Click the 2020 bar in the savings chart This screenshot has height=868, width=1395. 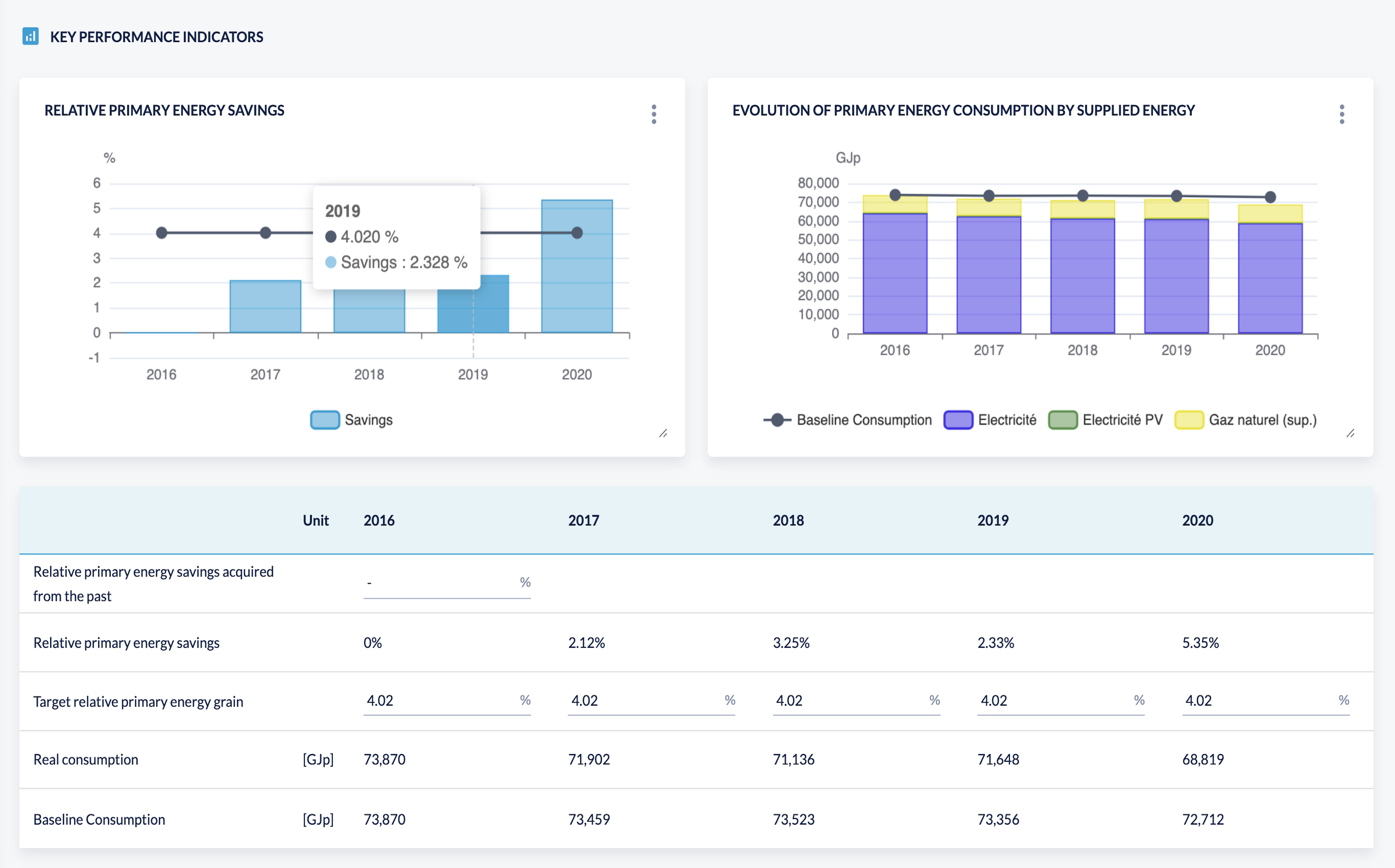[576, 264]
